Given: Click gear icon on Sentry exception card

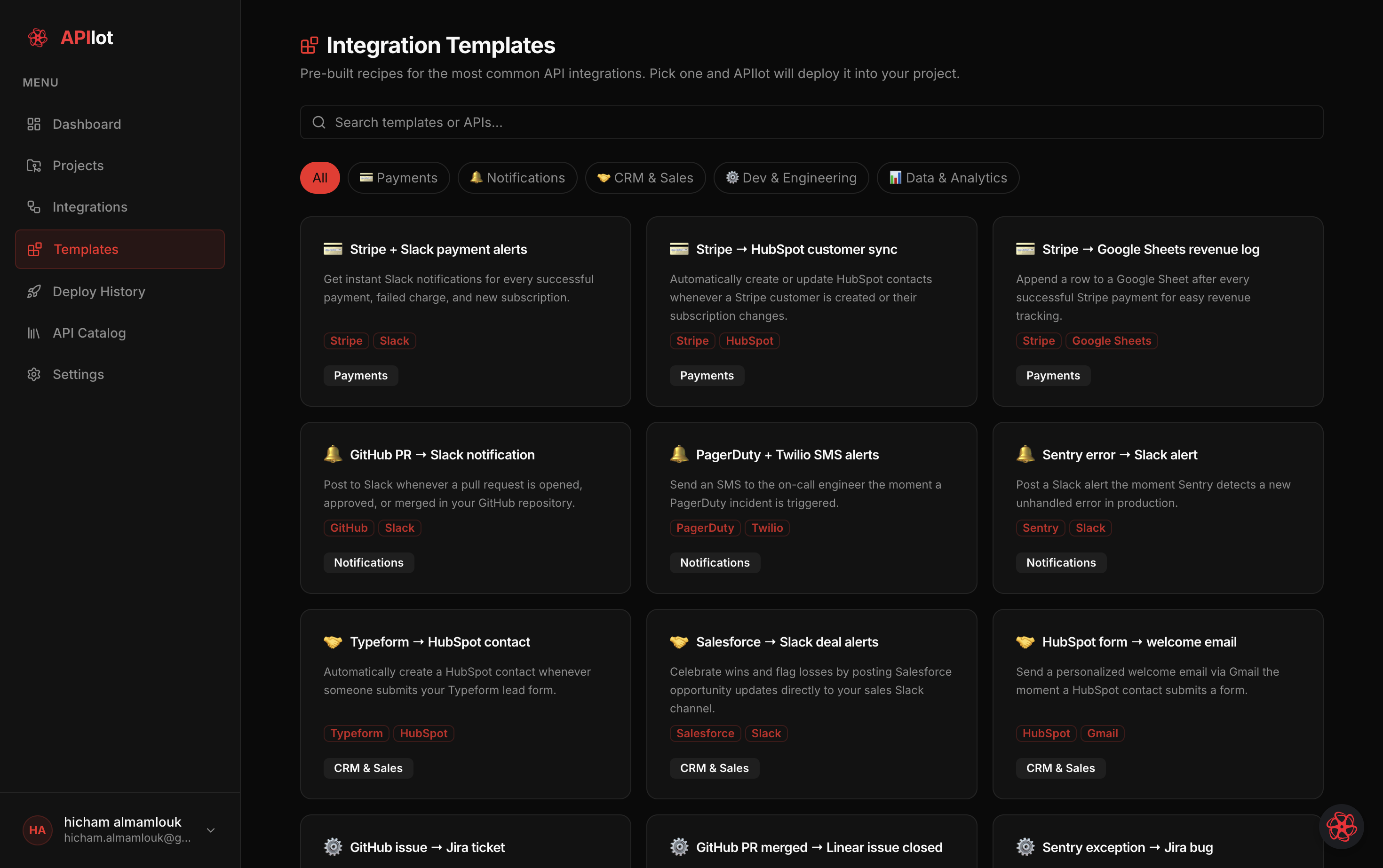Looking at the screenshot, I should pos(1025,847).
